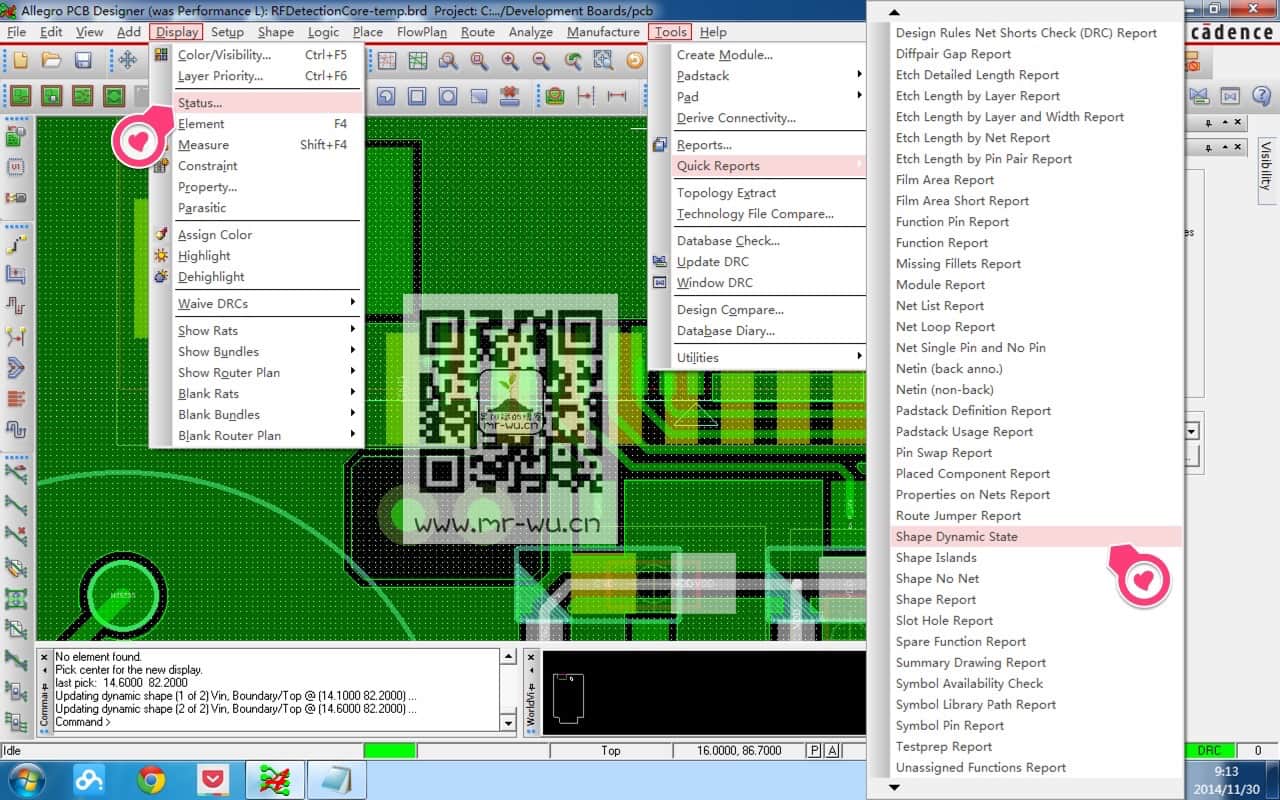The height and width of the screenshot is (800, 1280).
Task: Choose Database Check... entry
Action: coord(728,241)
